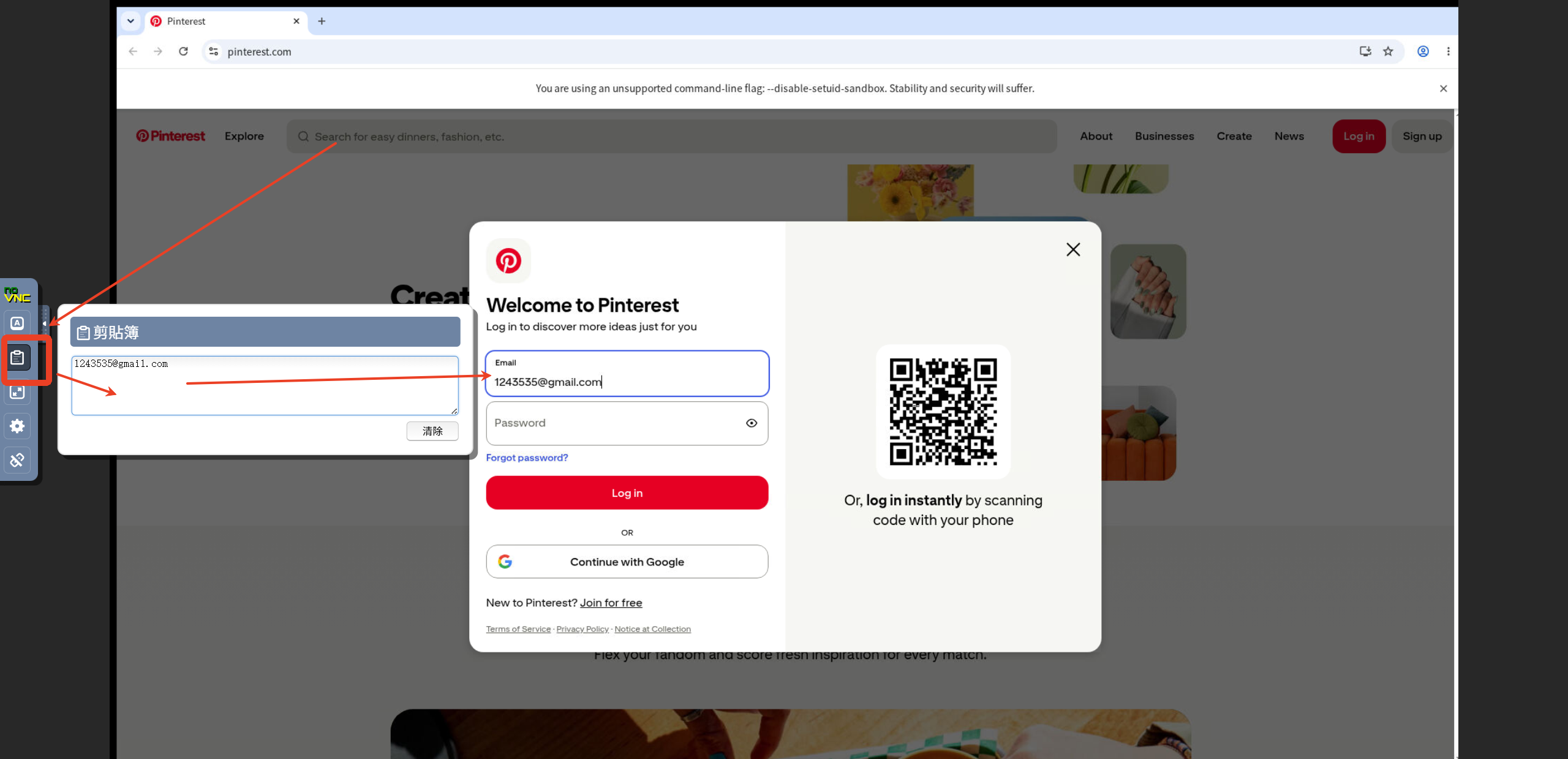Viewport: 1568px width, 759px height.
Task: Click the Join for free link
Action: pos(611,603)
